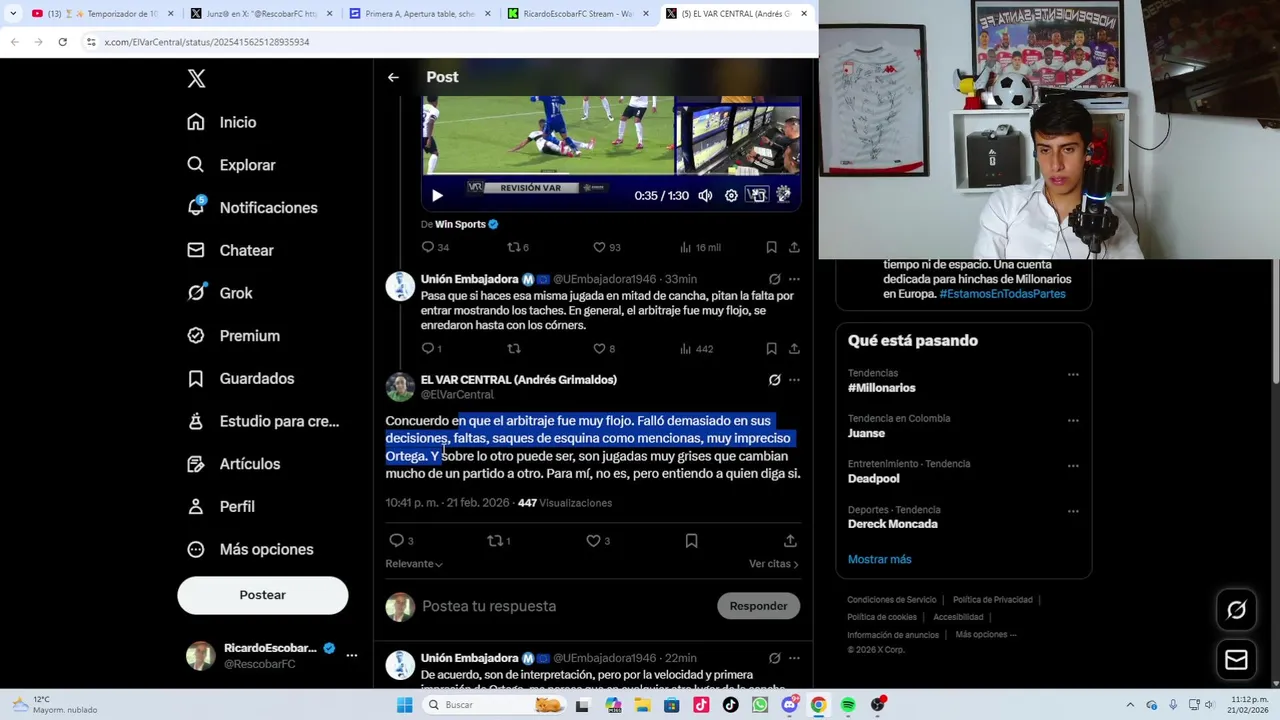Like the EL VAR CENTRAL post with 3 likes
1280x720 pixels.
[598, 540]
